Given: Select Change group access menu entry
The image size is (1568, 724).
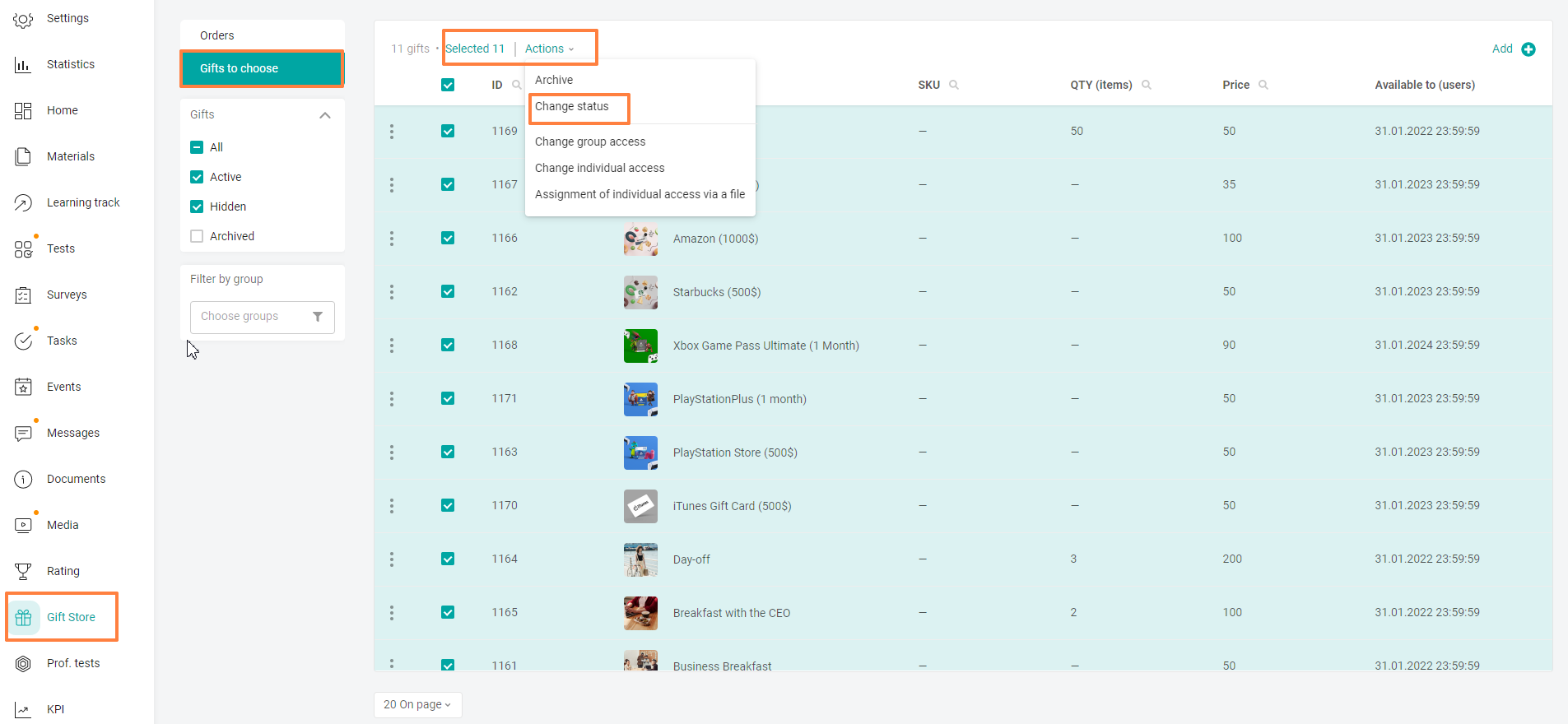Looking at the screenshot, I should [590, 142].
